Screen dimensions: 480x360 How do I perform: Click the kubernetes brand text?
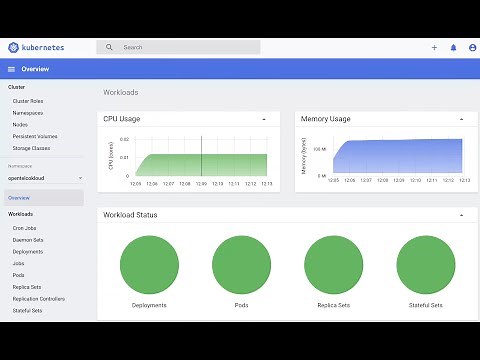(x=43, y=47)
